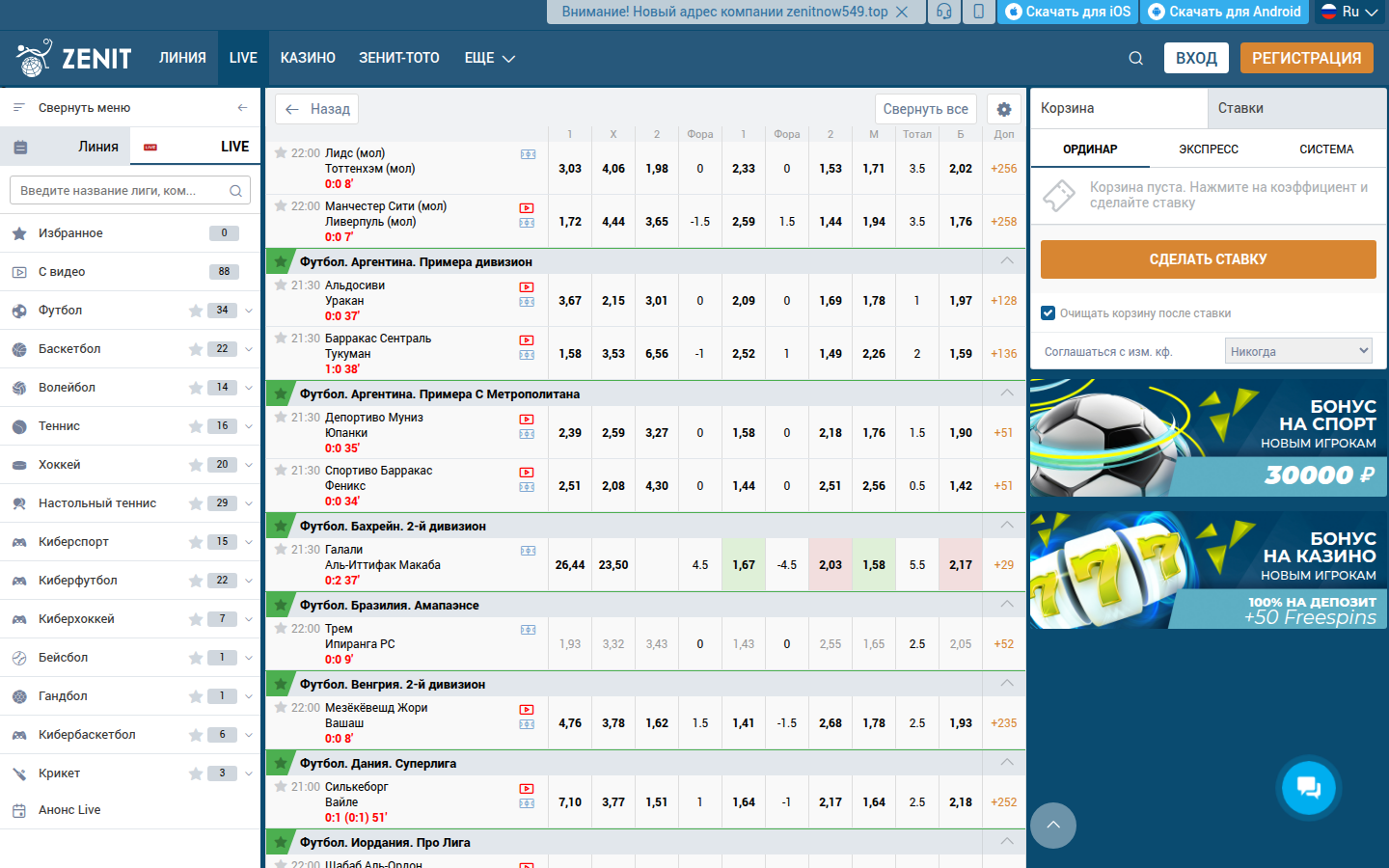The image size is (1389, 868).
Task: Open the odds table settings gear
Action: (x=1003, y=109)
